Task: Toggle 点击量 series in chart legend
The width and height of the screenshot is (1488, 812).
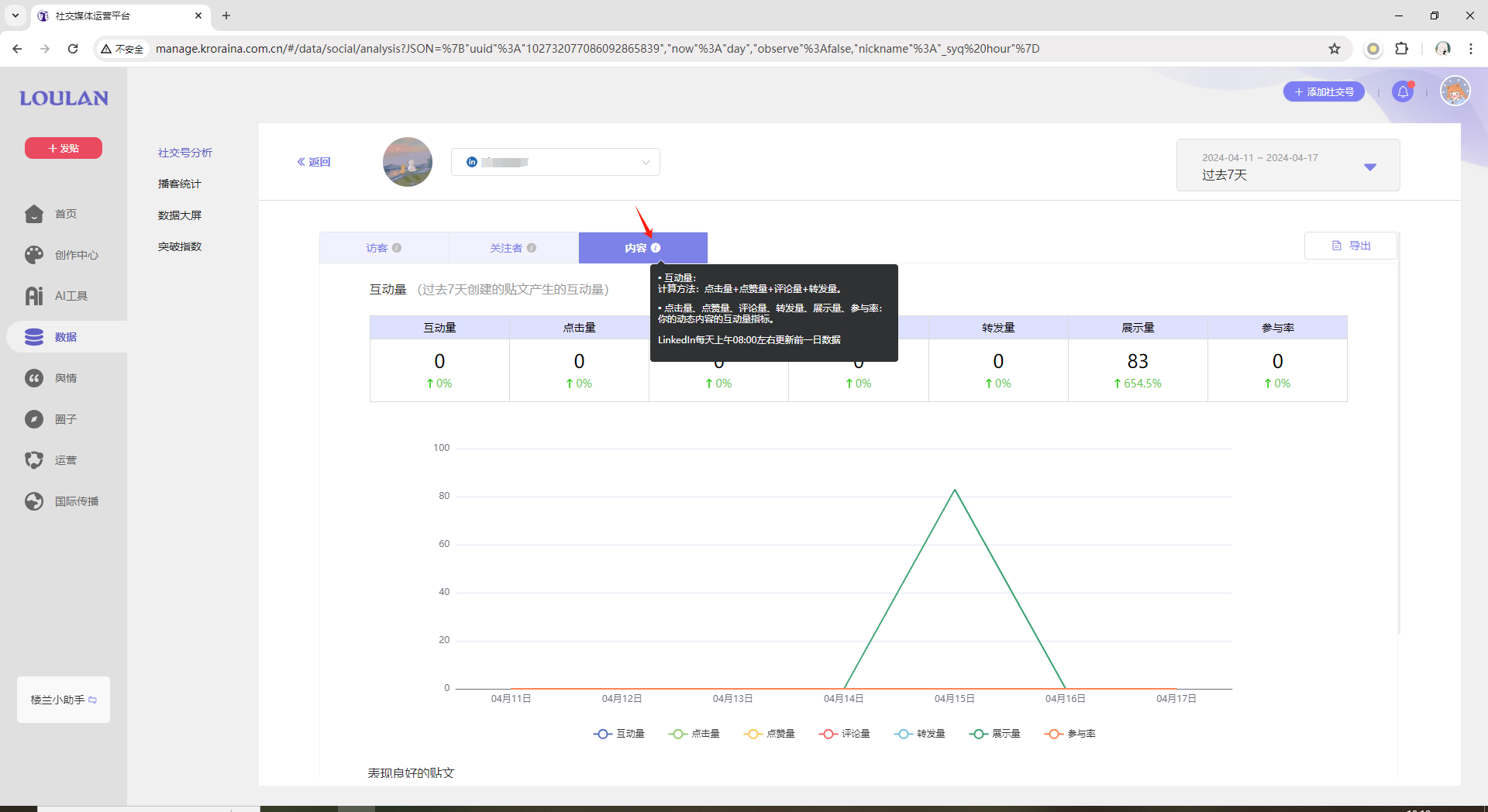Action: (694, 734)
